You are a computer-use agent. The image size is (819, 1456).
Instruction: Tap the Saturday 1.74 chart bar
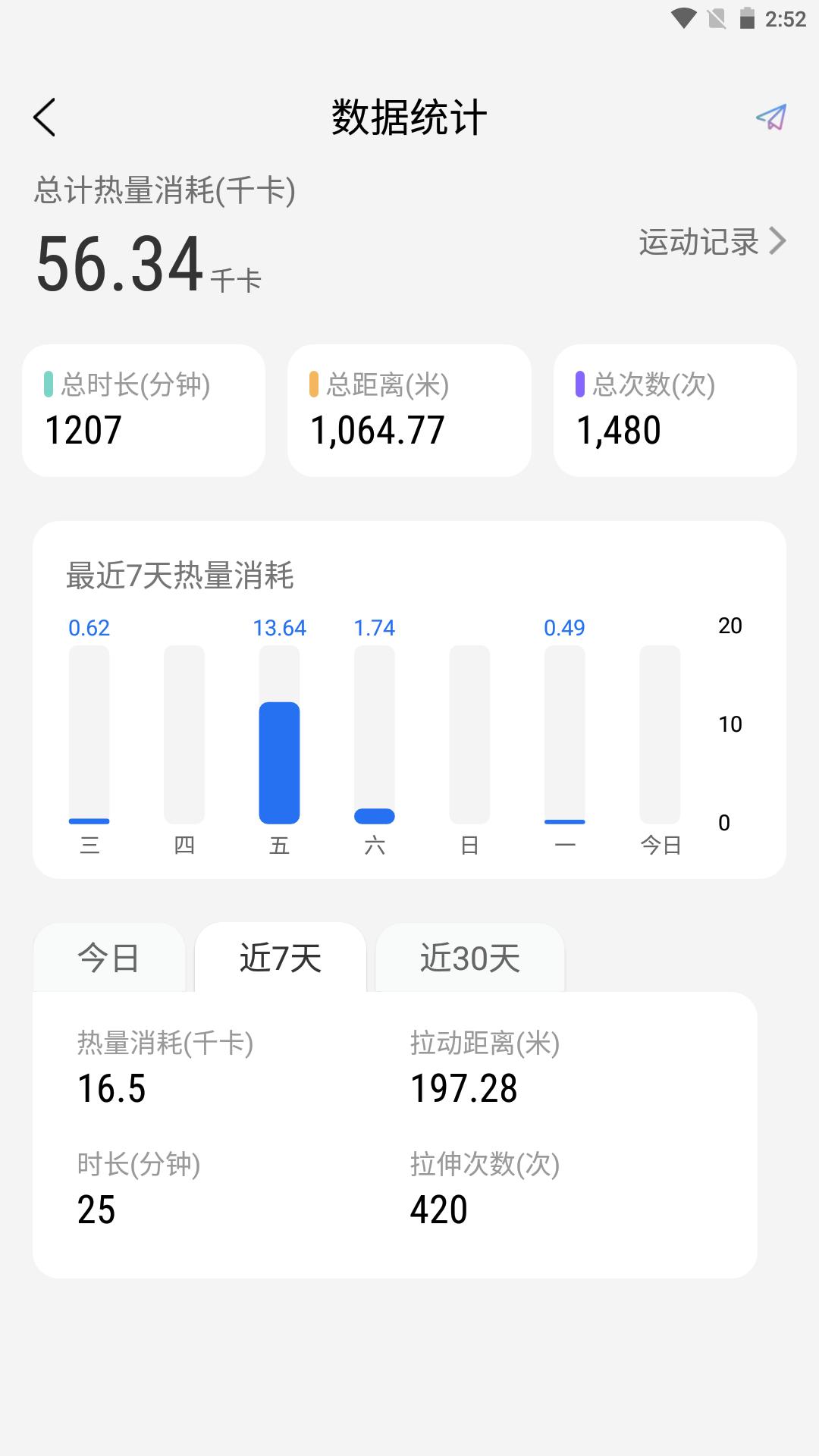(x=375, y=734)
